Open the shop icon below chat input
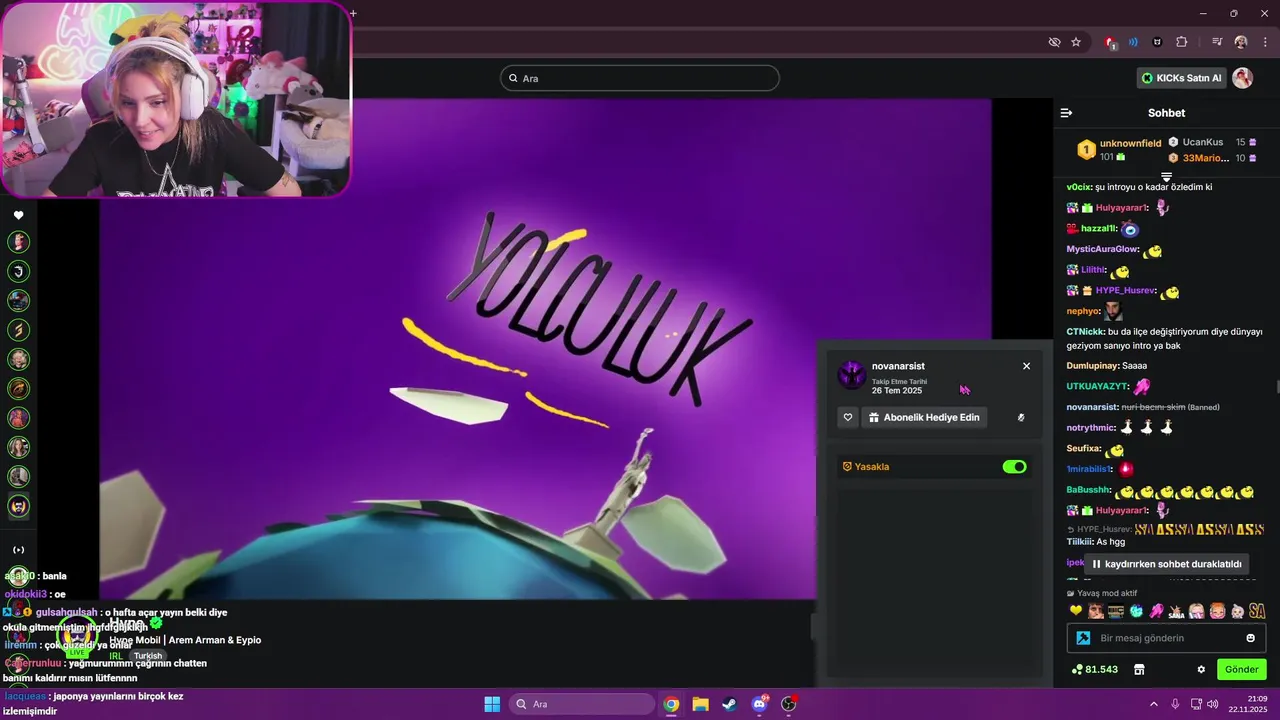 point(1138,669)
